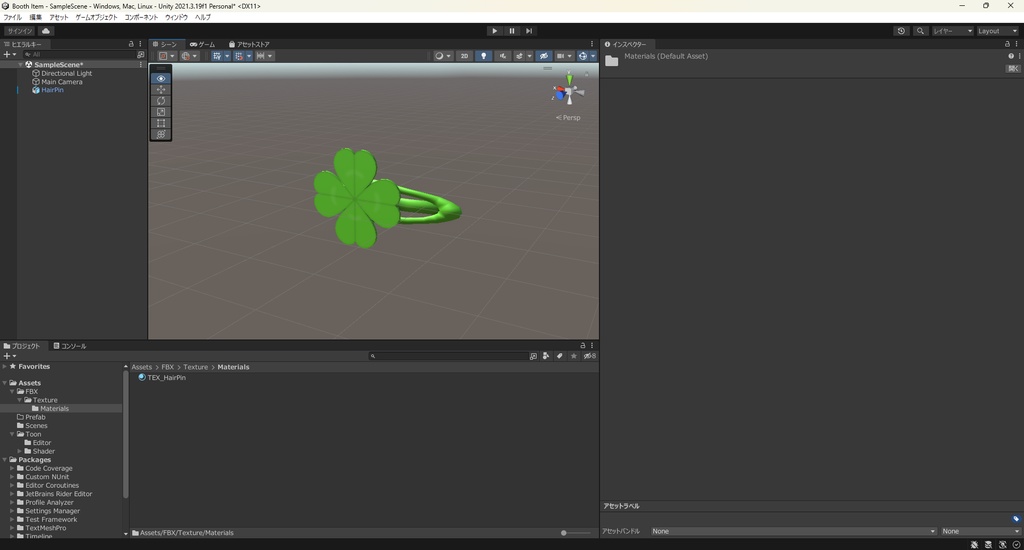Click the cloud services icon

click(46, 31)
